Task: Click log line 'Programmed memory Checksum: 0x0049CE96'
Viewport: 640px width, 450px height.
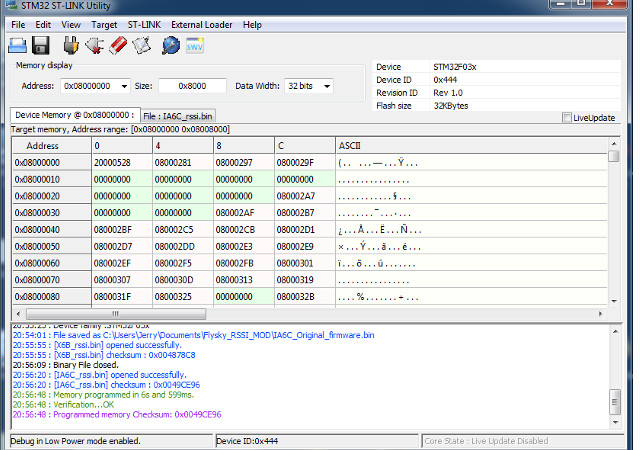Action: (117, 414)
